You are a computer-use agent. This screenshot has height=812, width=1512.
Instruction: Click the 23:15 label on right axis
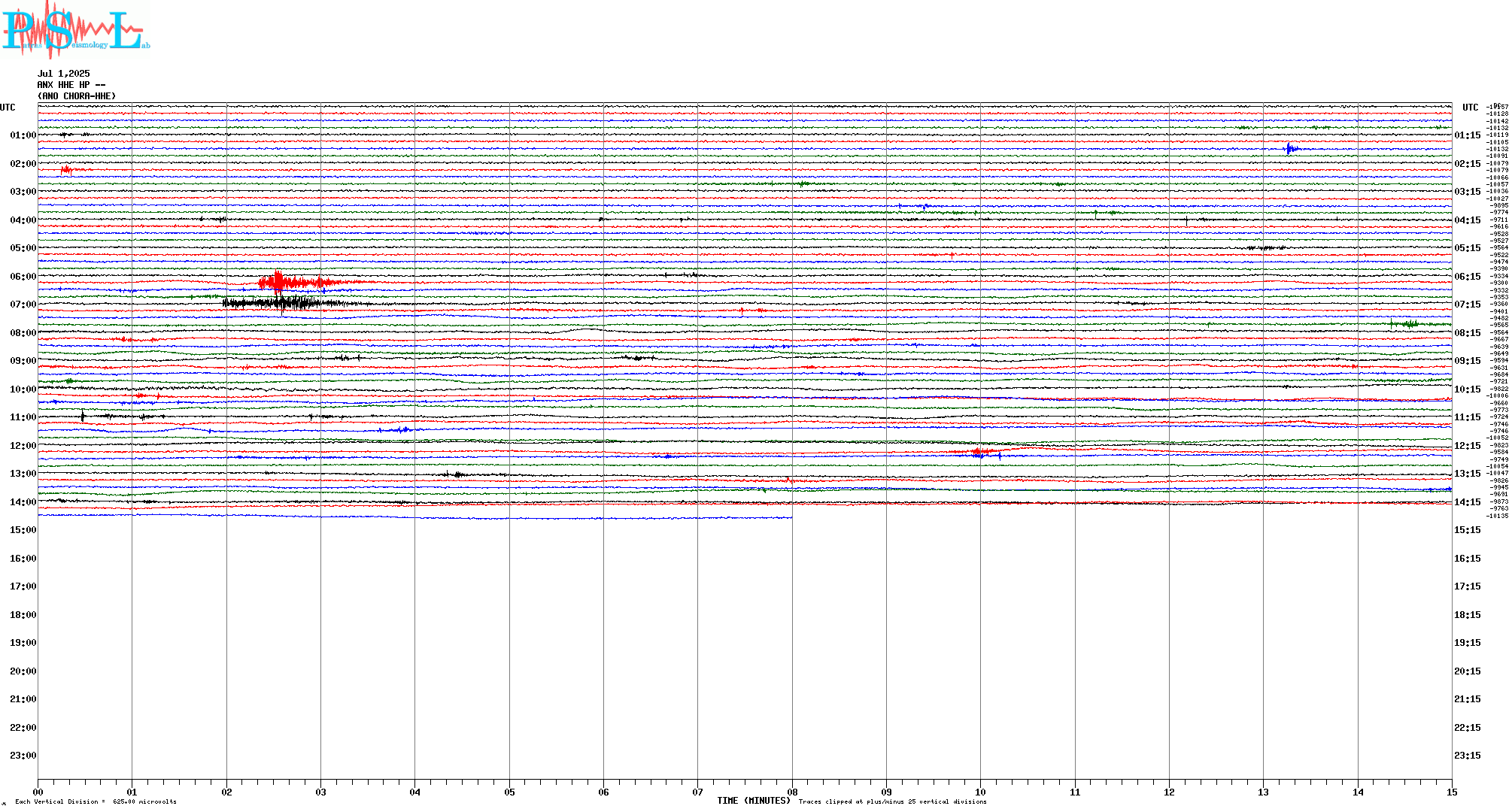[x=1467, y=756]
